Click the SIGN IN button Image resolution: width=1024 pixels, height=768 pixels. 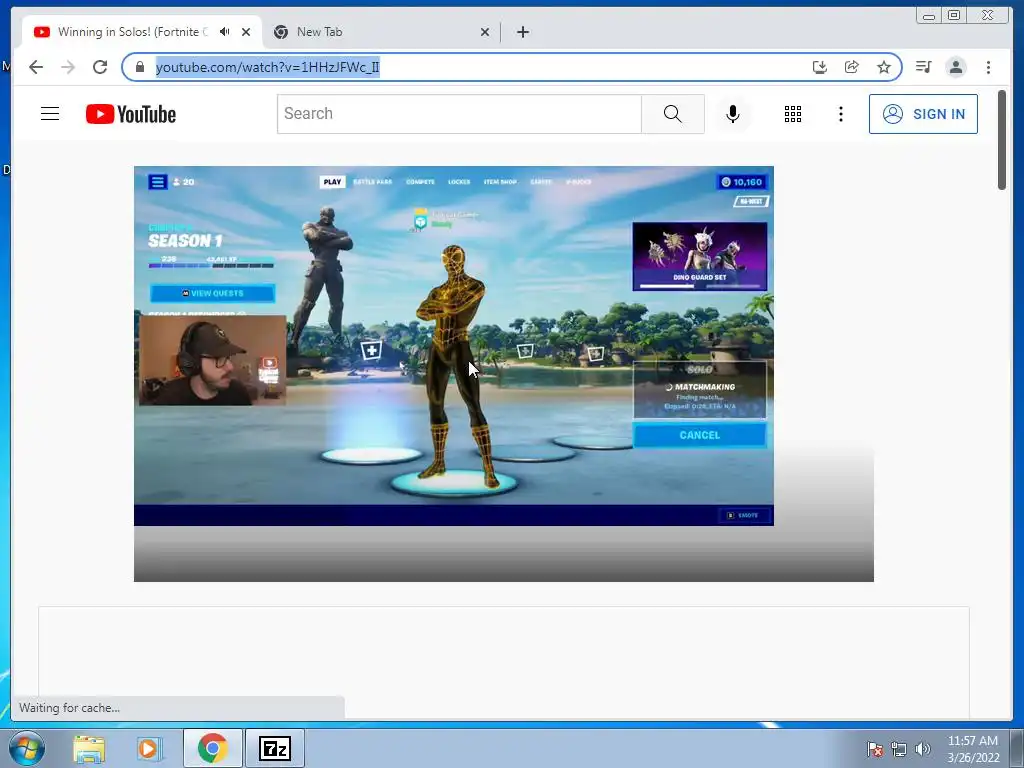tap(923, 114)
